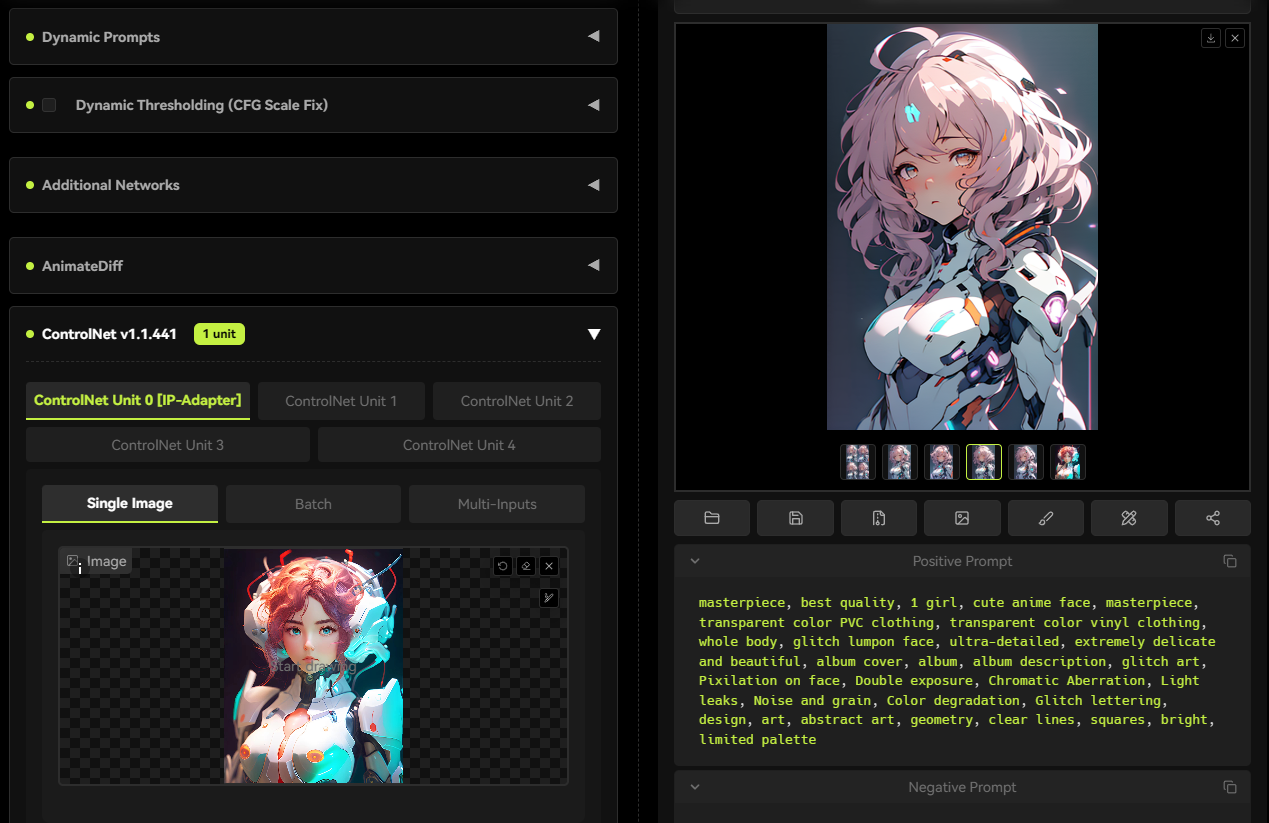This screenshot has height=823, width=1269.
Task: Switch to ControlNet Unit 4 tab
Action: tap(459, 445)
